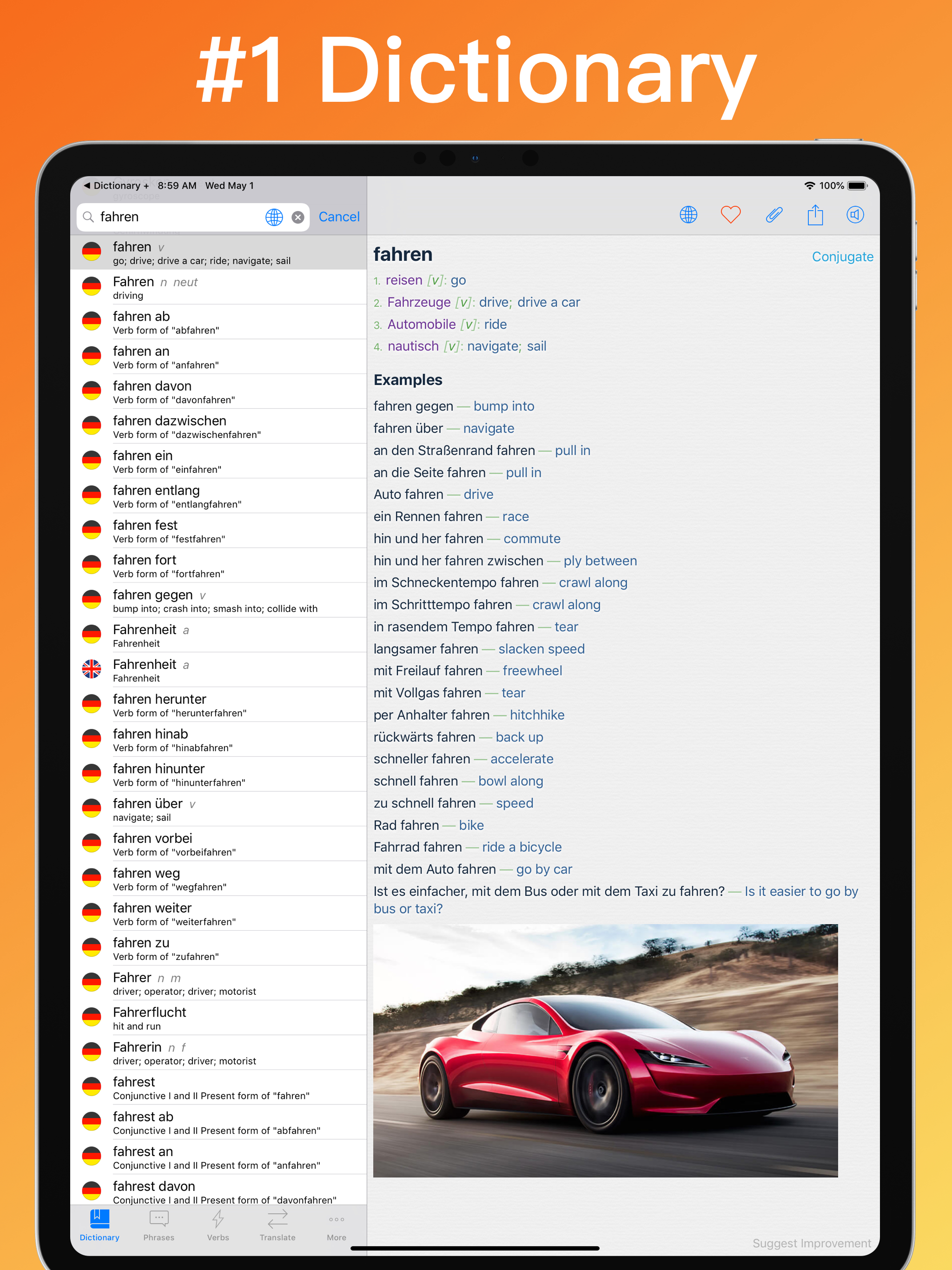The width and height of the screenshot is (952, 1270).
Task: Click "accelerate" example translation
Action: click(522, 759)
